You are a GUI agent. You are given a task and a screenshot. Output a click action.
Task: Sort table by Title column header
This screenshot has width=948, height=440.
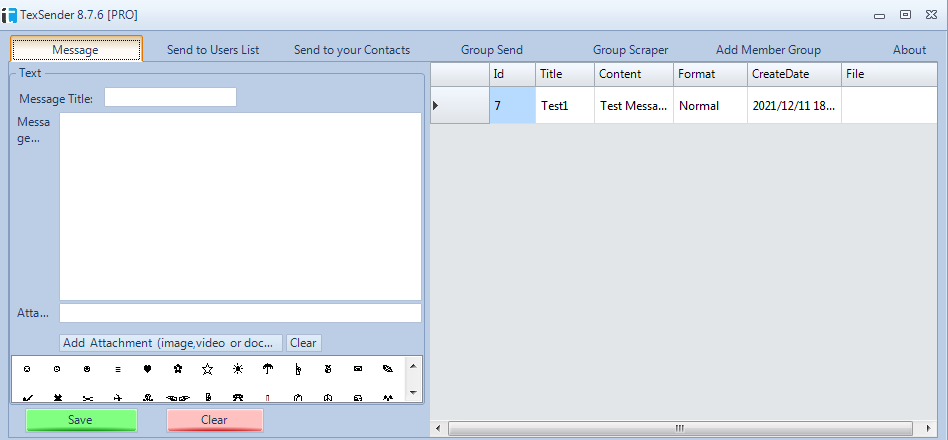pos(565,74)
